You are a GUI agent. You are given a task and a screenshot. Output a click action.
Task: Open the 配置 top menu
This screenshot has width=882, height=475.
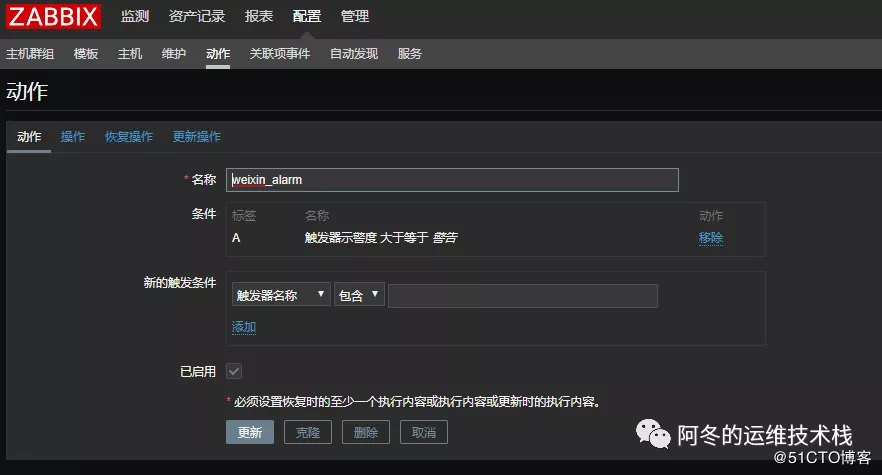click(x=307, y=16)
